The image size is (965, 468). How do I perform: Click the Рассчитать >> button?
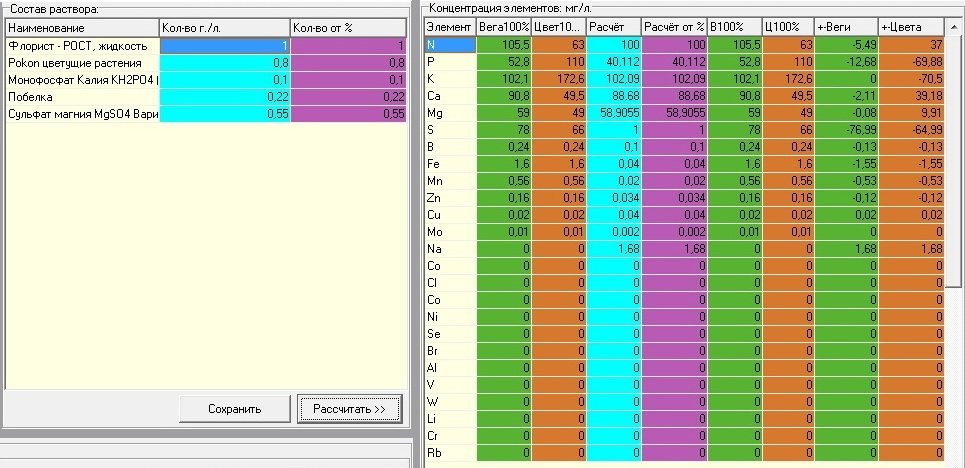(x=349, y=409)
